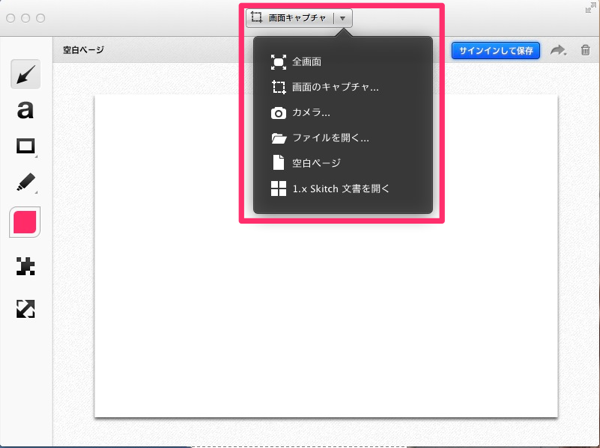Select the Rectangle shape tool
The image size is (600, 448).
tap(26, 147)
